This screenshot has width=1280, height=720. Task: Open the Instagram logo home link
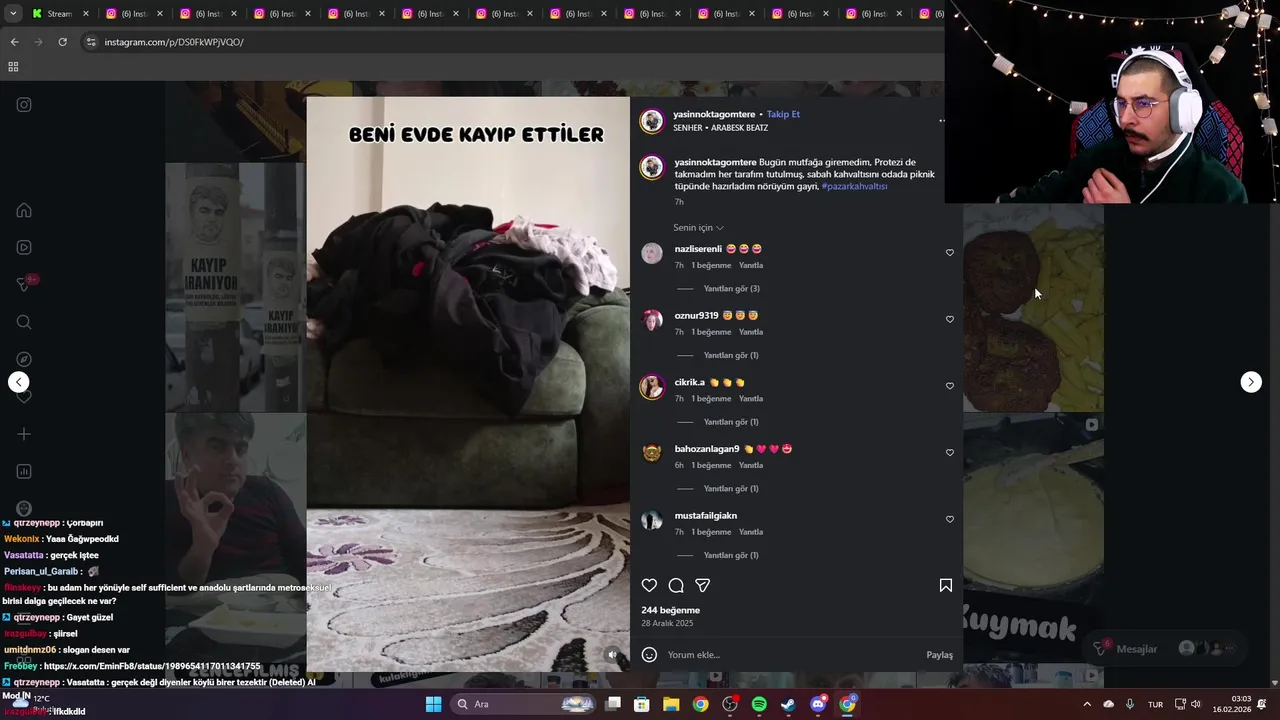(x=24, y=105)
